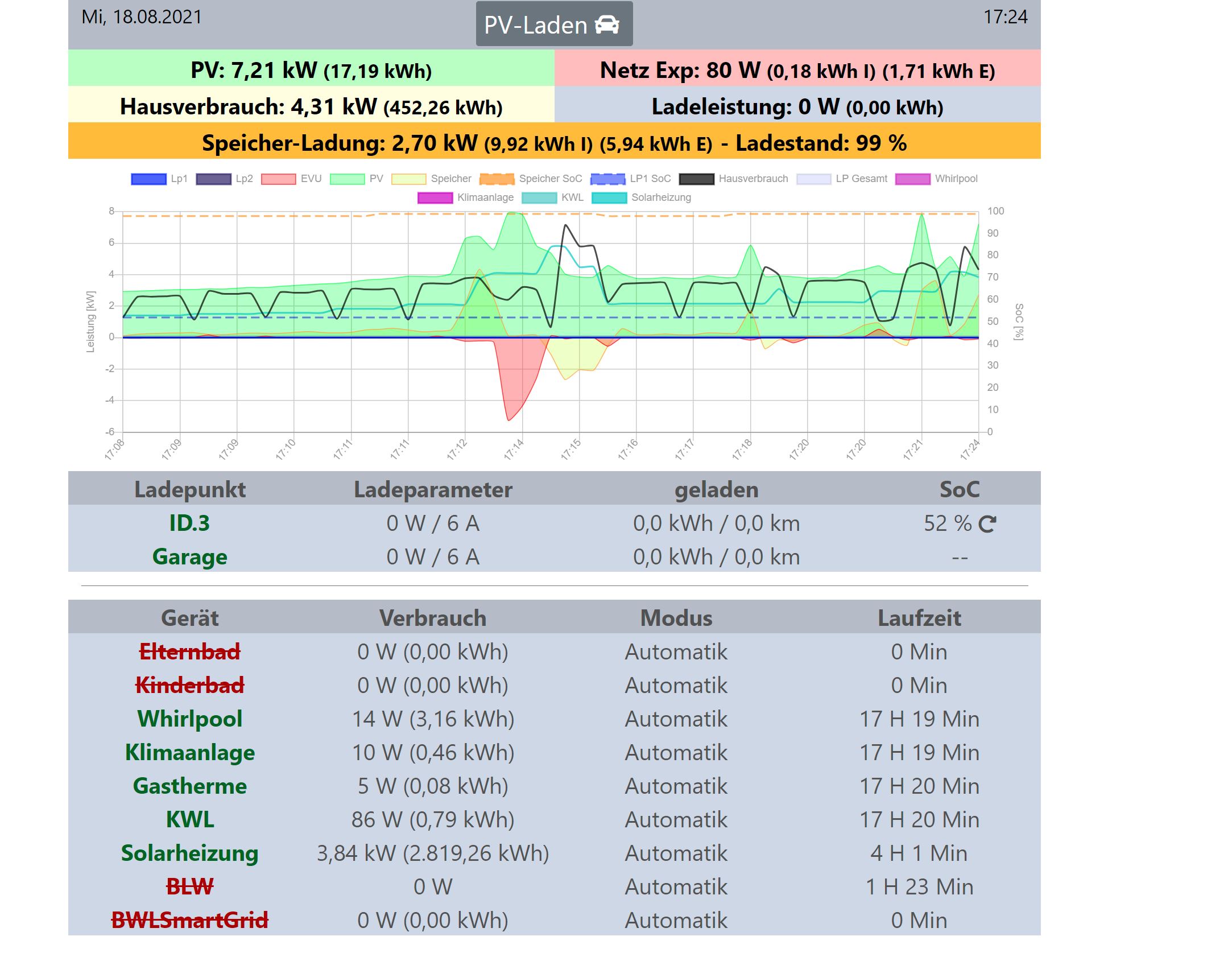Switch mode of KWL from Automatik
The height and width of the screenshot is (961, 1232).
[x=676, y=820]
